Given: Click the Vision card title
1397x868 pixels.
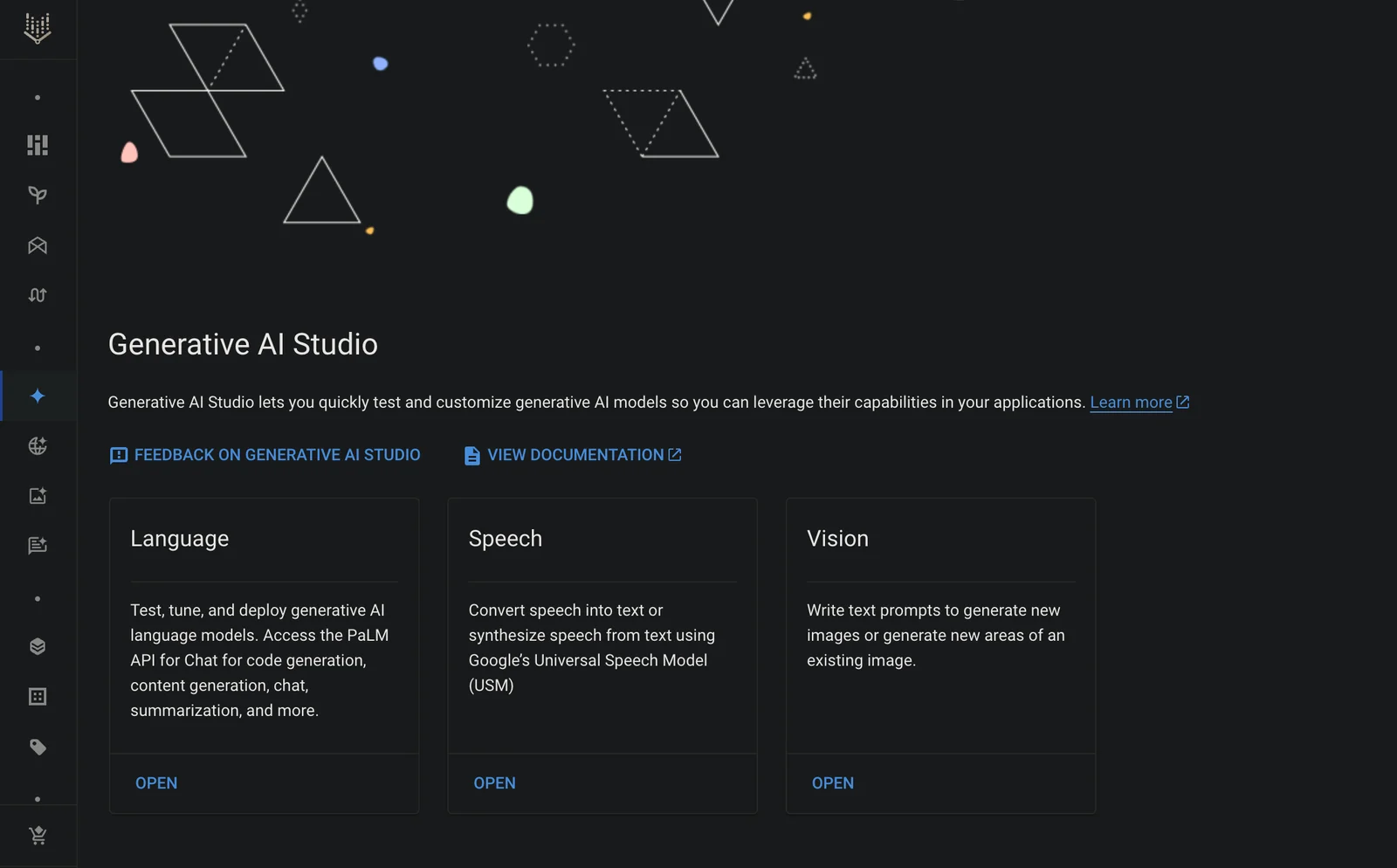Looking at the screenshot, I should 838,539.
